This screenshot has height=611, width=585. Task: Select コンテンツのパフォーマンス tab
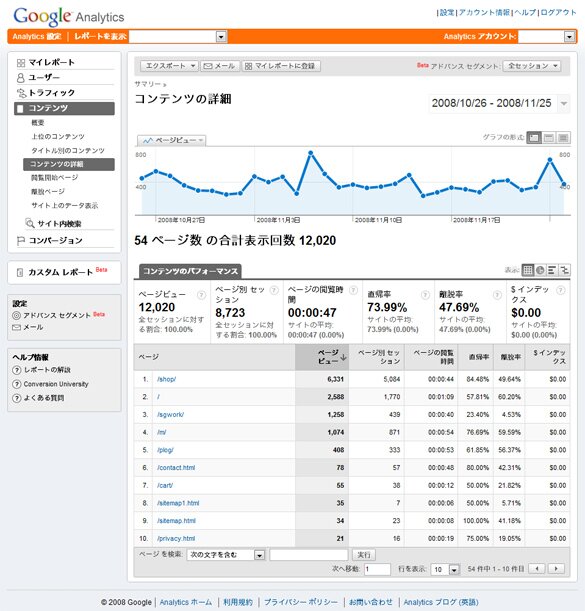(190, 271)
